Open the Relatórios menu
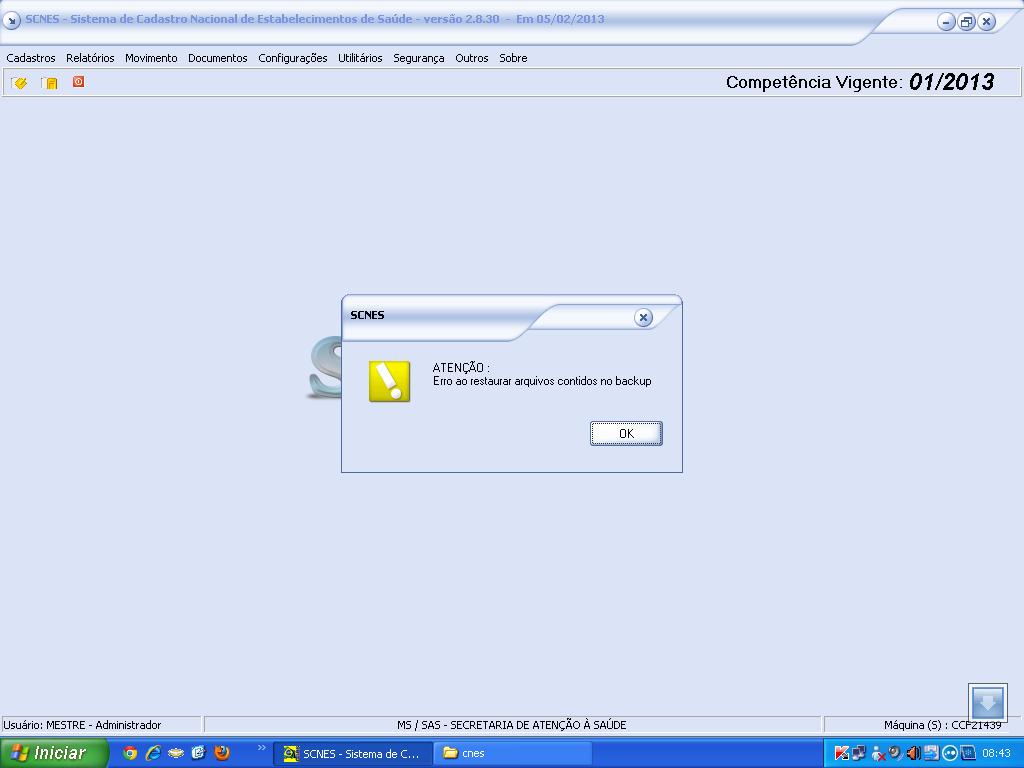1024x768 pixels. (x=90, y=58)
